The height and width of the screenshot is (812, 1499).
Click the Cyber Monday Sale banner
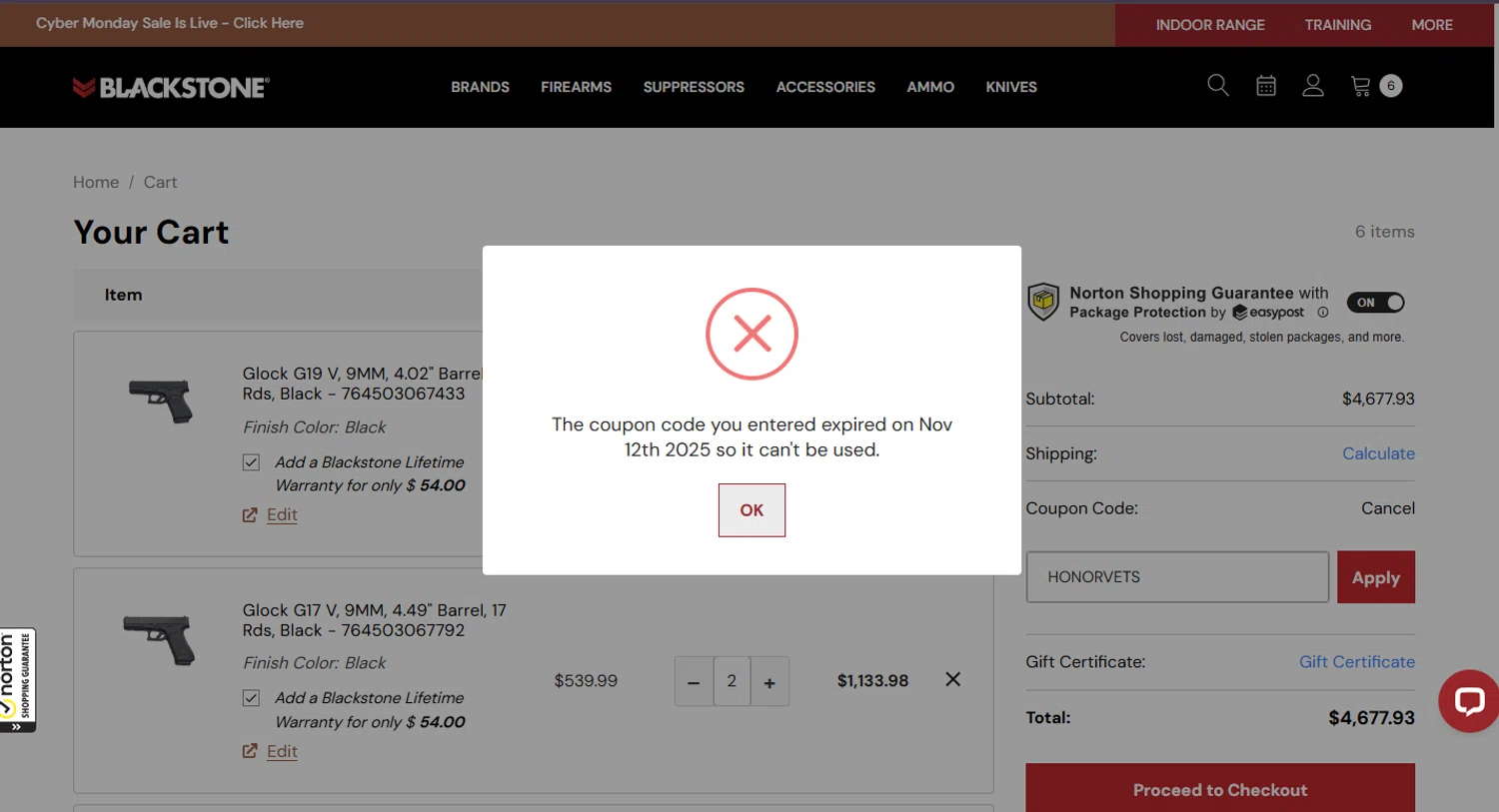point(170,23)
